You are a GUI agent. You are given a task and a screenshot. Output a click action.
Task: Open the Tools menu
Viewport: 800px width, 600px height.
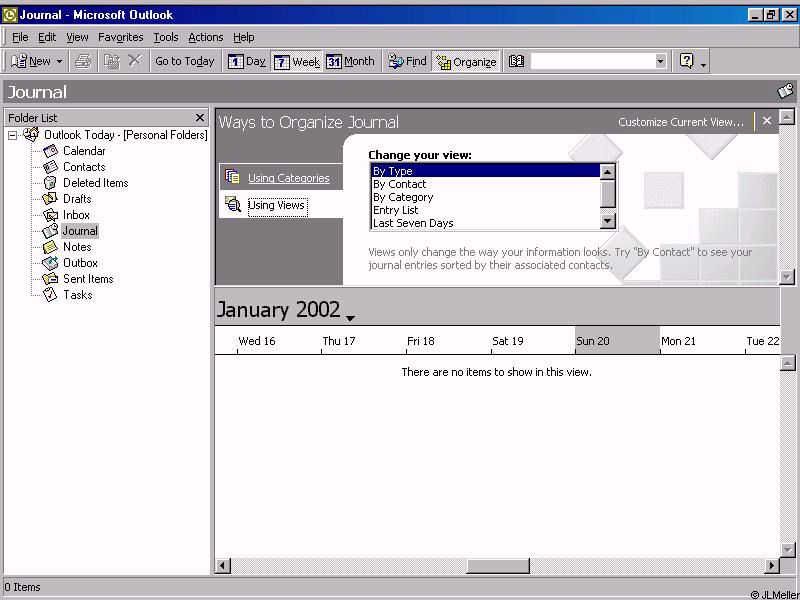tap(166, 37)
